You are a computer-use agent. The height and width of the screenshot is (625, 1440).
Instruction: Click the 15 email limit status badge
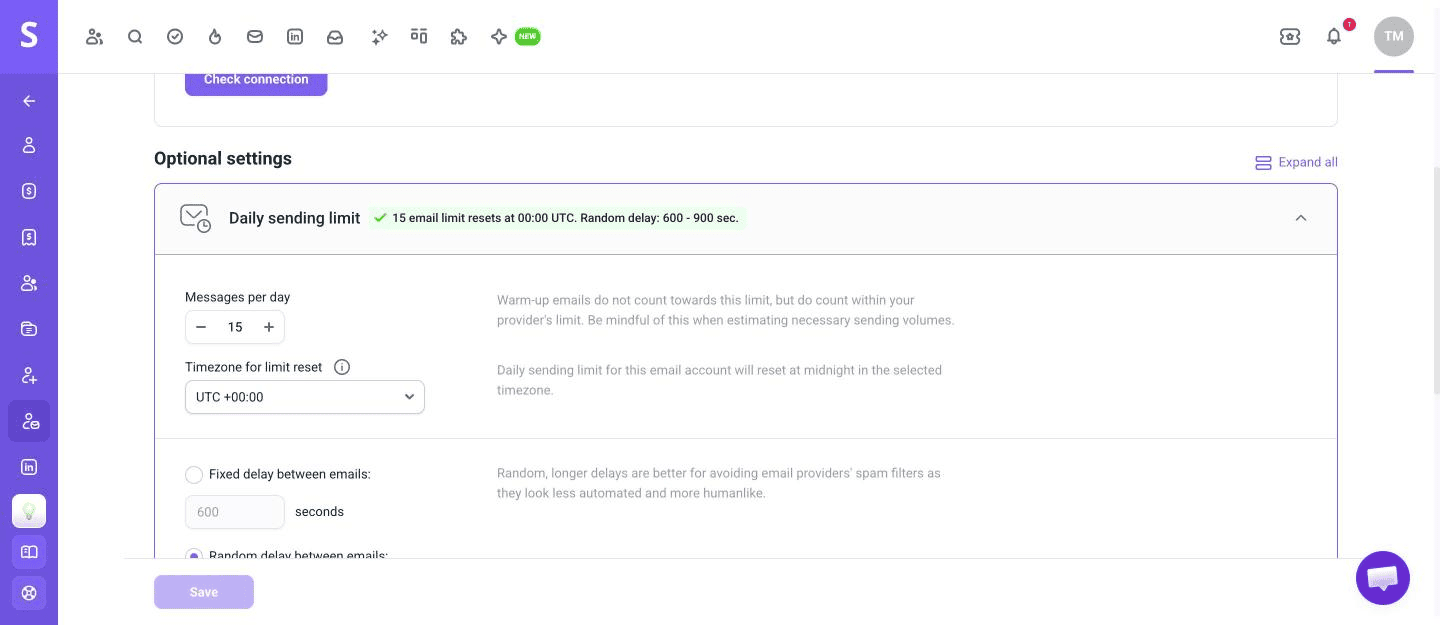(x=557, y=218)
